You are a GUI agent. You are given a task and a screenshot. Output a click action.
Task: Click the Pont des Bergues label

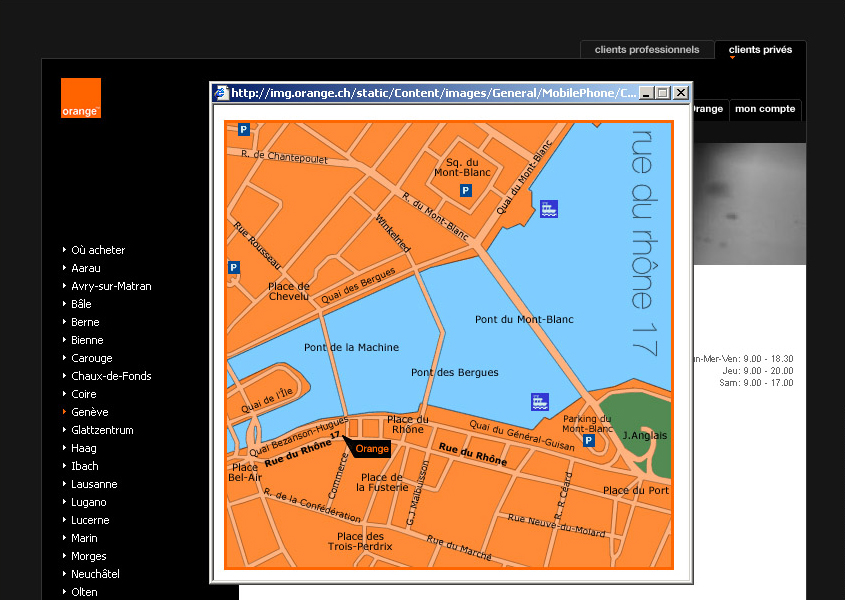click(454, 373)
